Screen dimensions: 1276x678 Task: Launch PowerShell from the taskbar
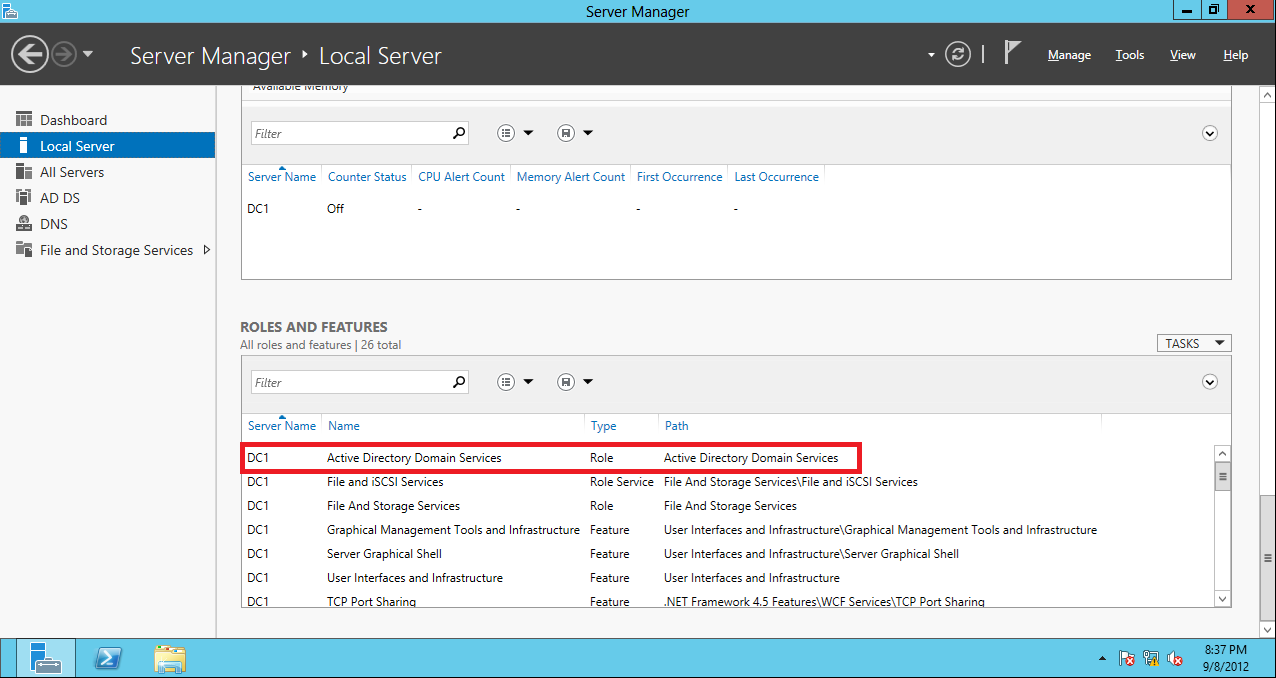(108, 658)
